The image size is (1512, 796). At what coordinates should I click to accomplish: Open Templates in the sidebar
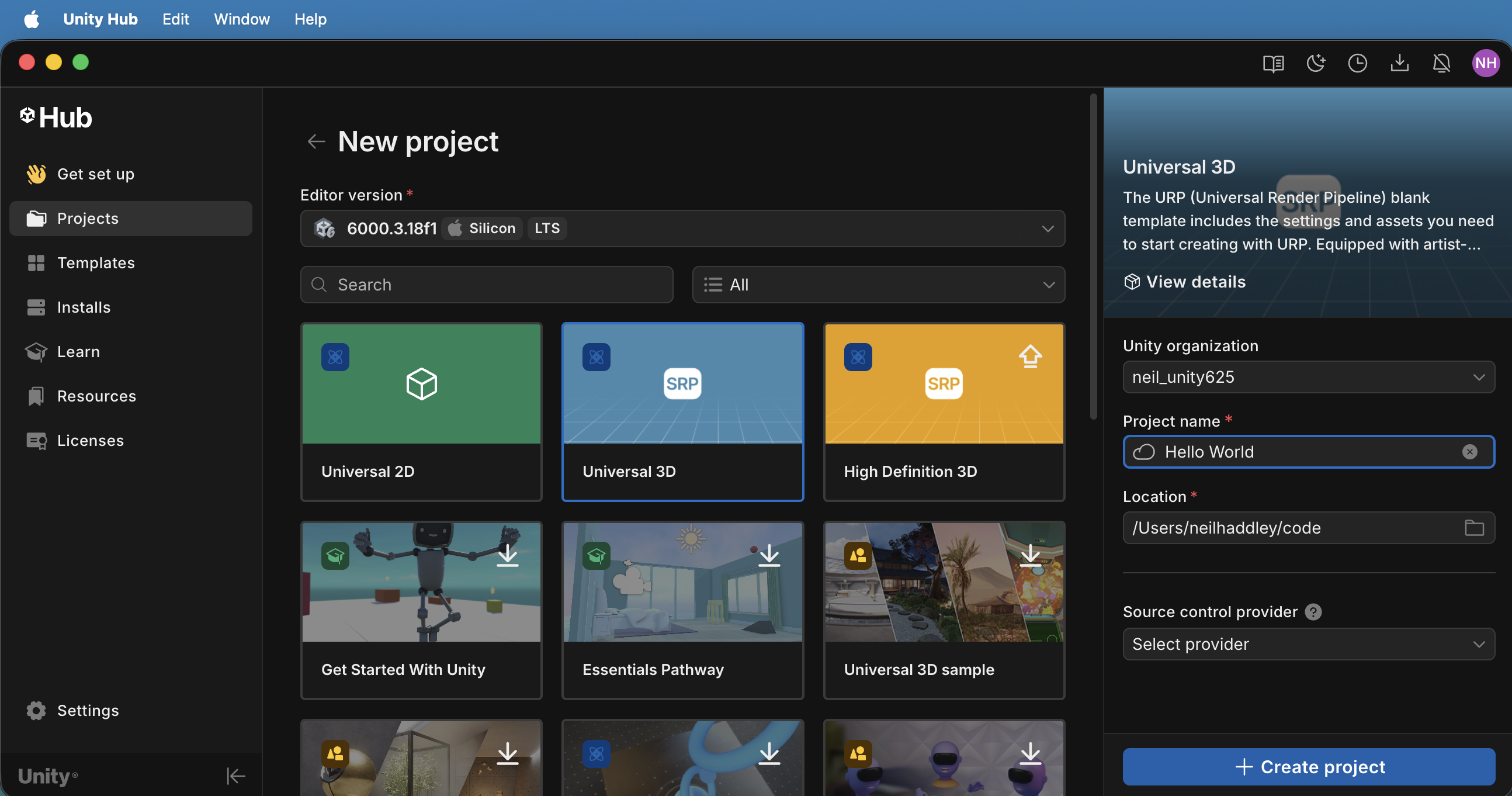pyautogui.click(x=131, y=263)
